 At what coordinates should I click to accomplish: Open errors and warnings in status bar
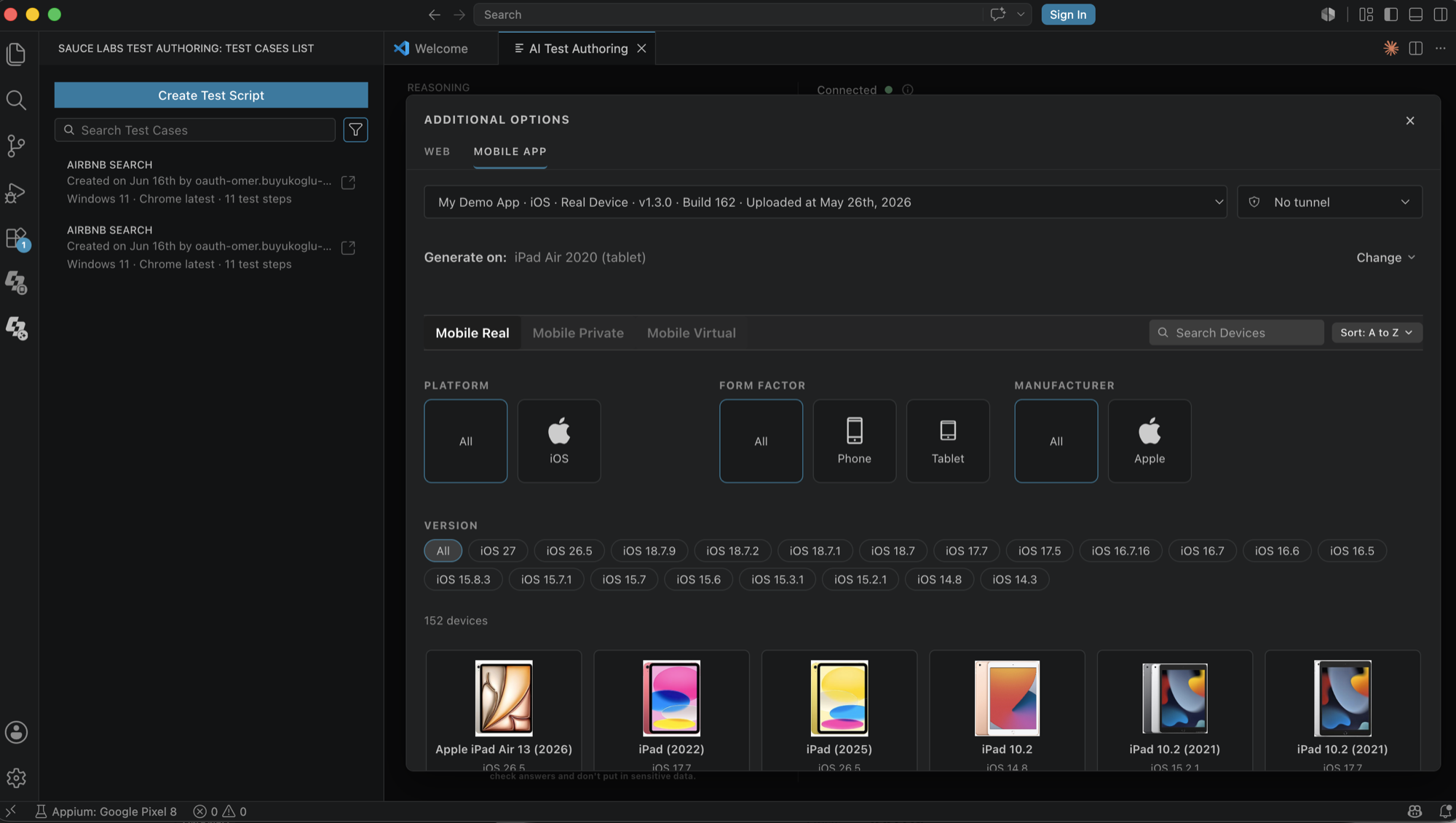[x=220, y=811]
